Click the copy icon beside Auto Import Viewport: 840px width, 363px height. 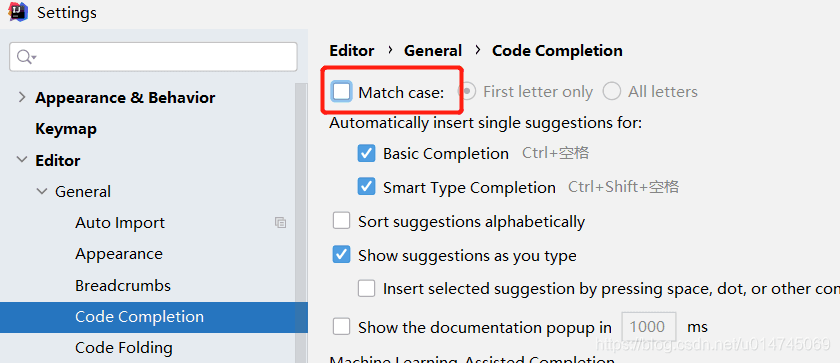tap(280, 223)
